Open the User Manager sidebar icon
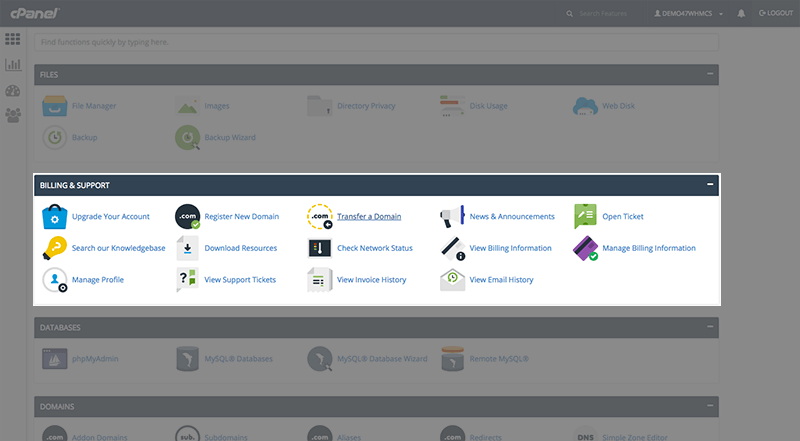The image size is (800, 441). point(13,115)
